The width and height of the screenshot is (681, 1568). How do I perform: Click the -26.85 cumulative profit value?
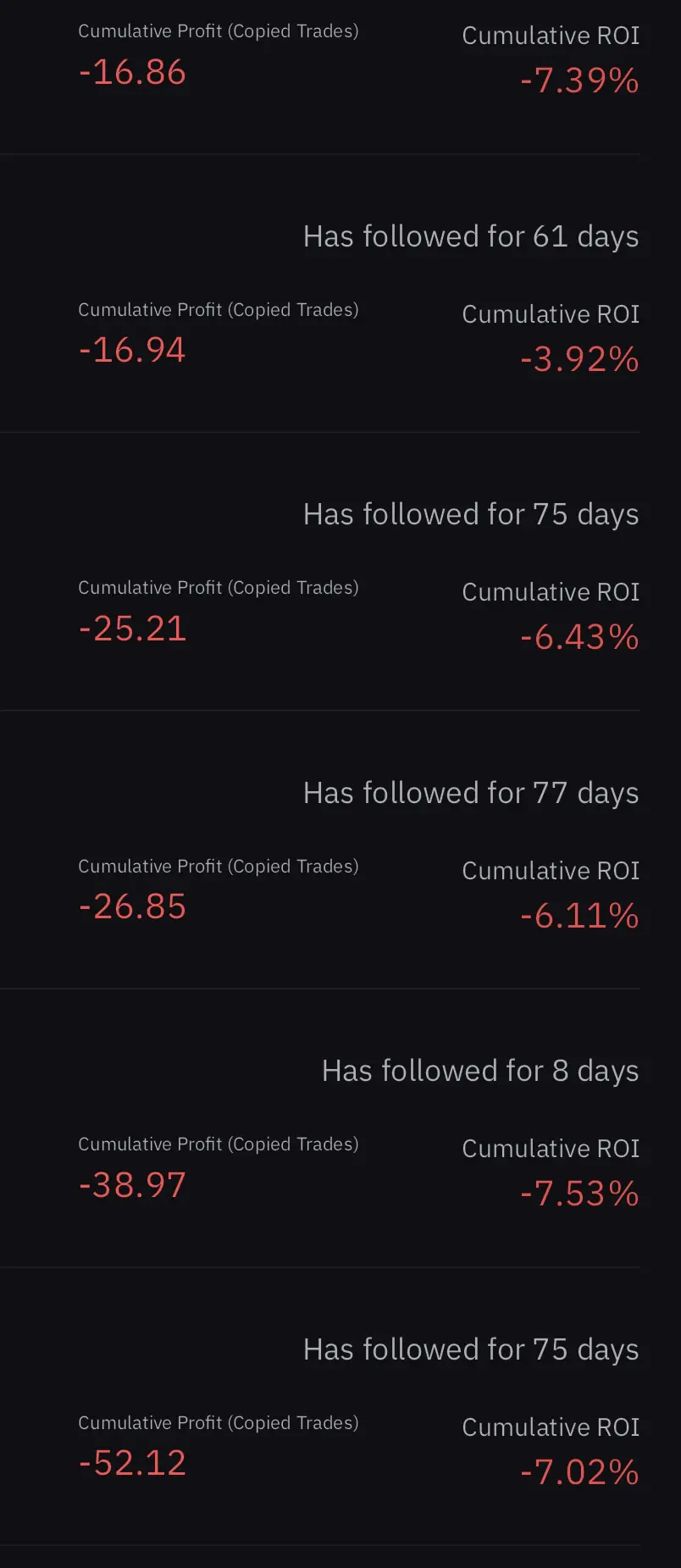pyautogui.click(x=132, y=907)
